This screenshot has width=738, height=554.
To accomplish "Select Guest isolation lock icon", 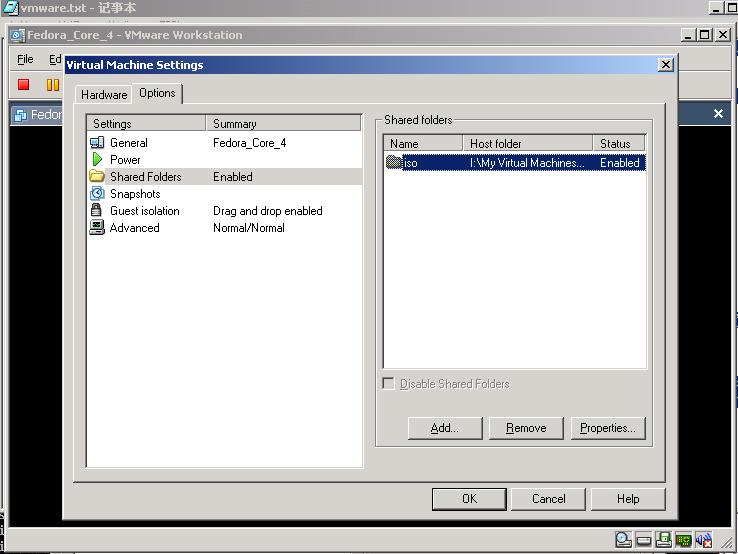I will click(96, 210).
